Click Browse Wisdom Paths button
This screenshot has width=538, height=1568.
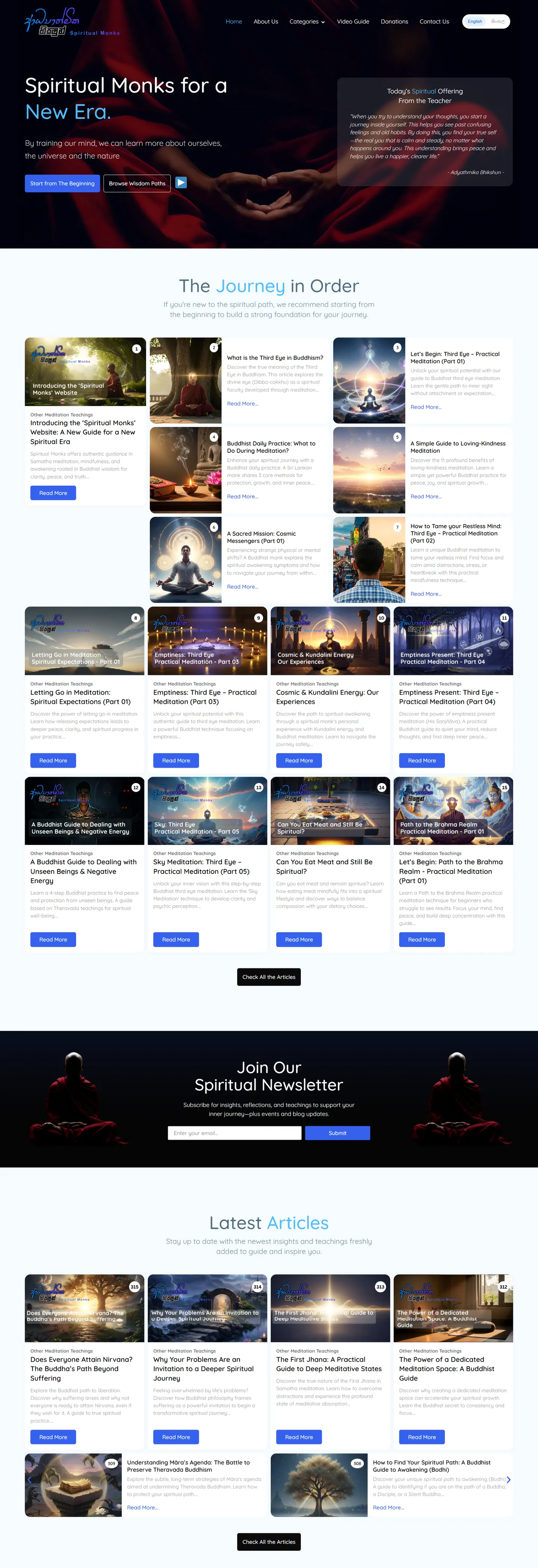click(x=137, y=183)
